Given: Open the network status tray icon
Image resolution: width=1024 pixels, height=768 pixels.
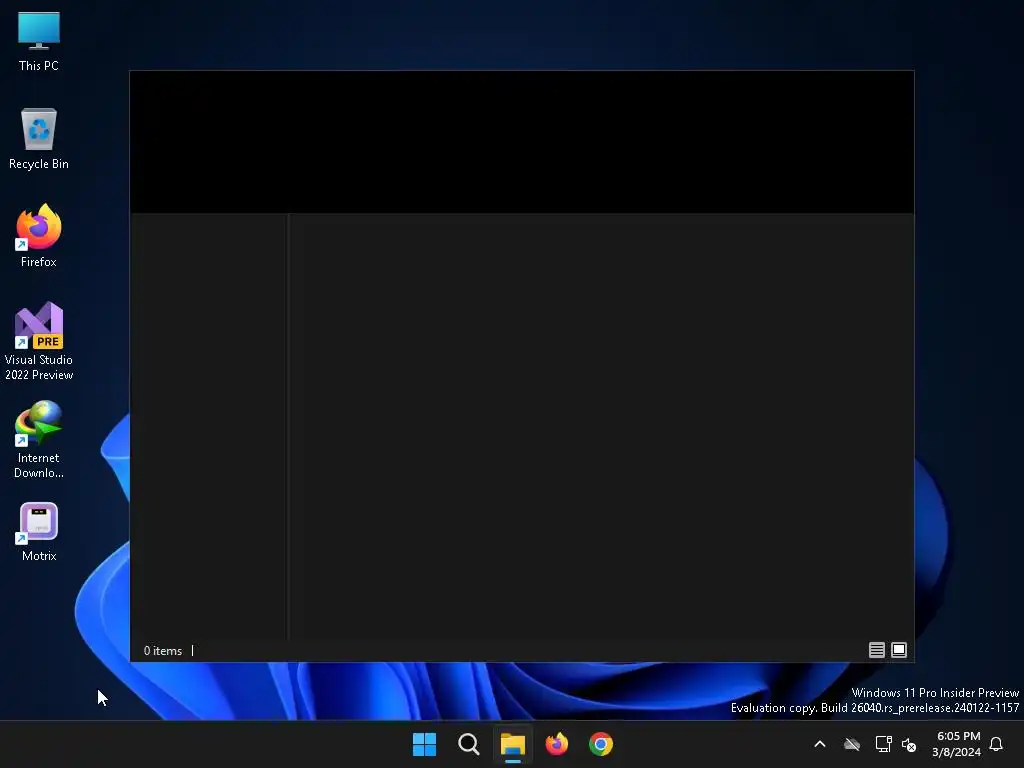Looking at the screenshot, I should coord(883,744).
